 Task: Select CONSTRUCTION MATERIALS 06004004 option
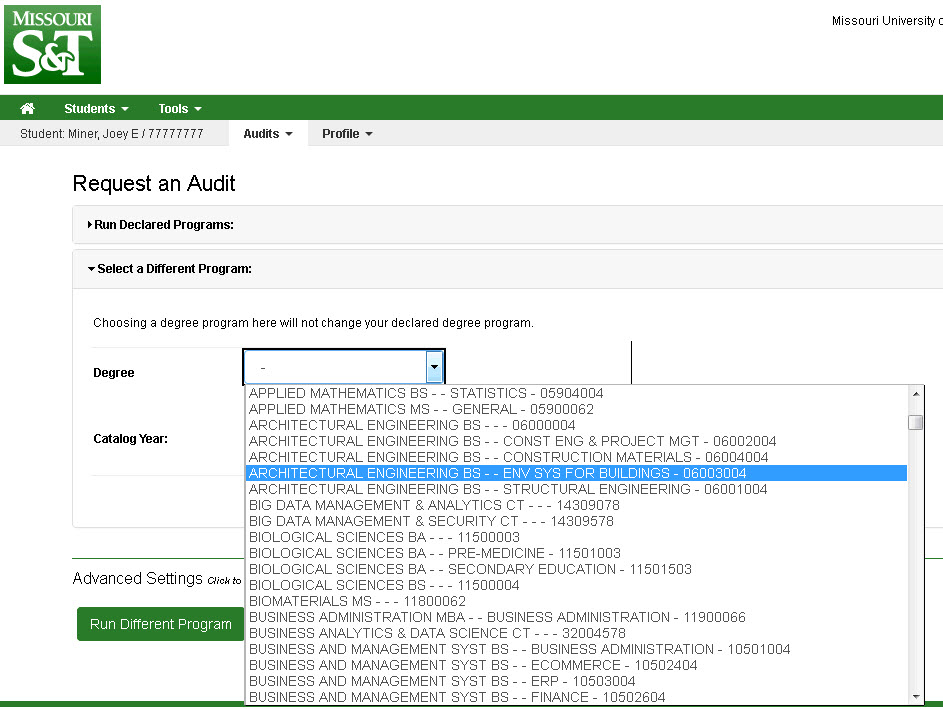click(576, 457)
